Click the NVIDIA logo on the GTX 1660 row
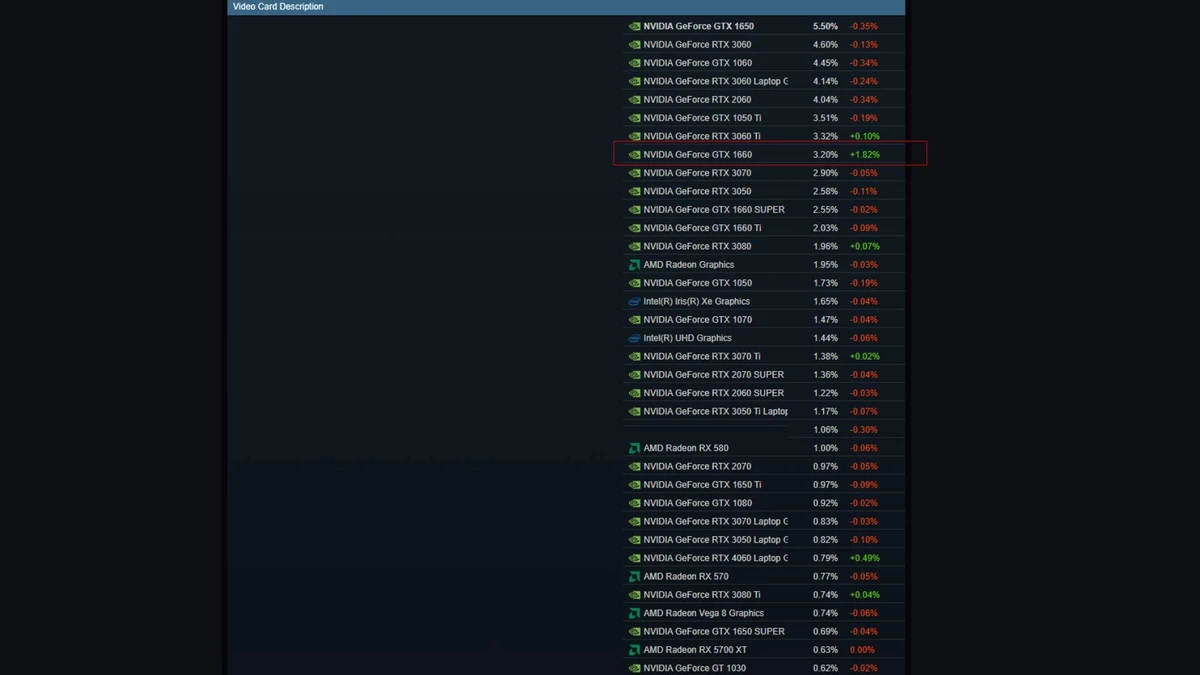 pos(634,155)
